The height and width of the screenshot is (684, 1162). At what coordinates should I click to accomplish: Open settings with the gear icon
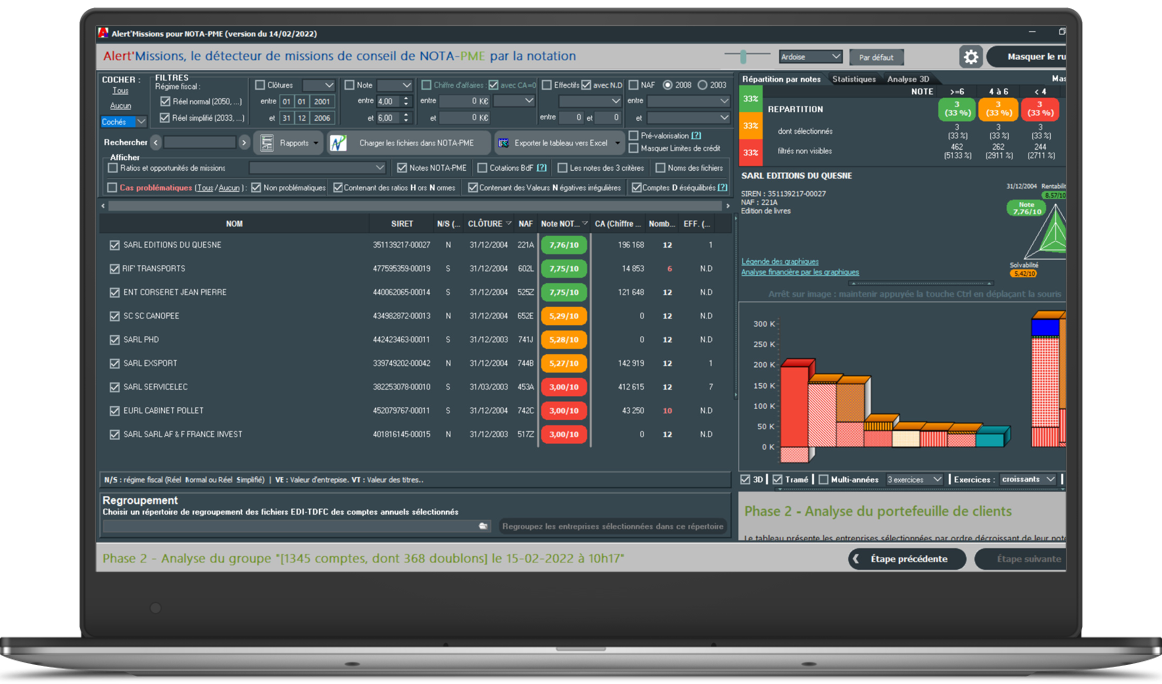(x=970, y=57)
